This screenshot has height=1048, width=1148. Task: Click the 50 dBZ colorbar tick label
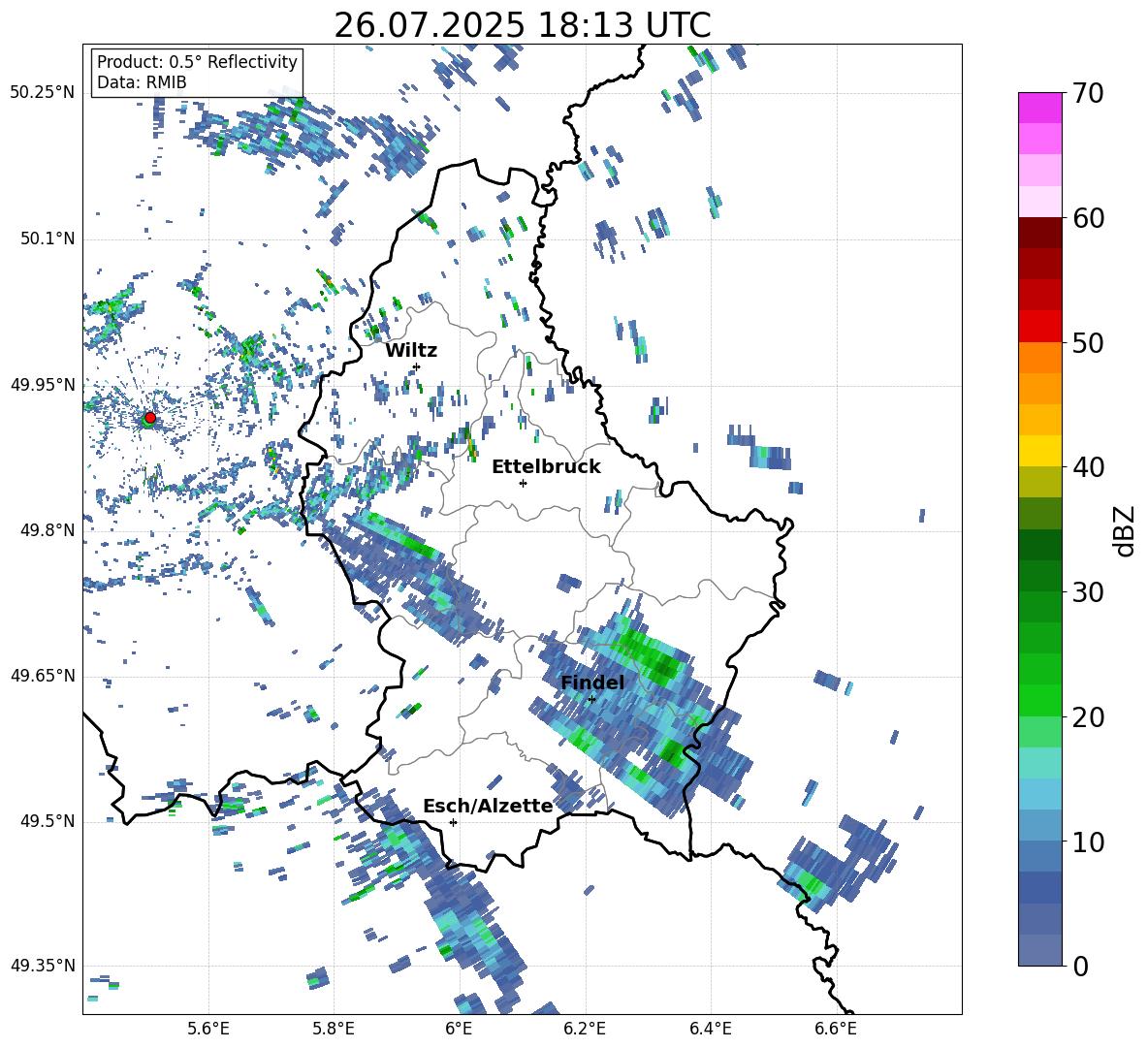[x=1087, y=342]
